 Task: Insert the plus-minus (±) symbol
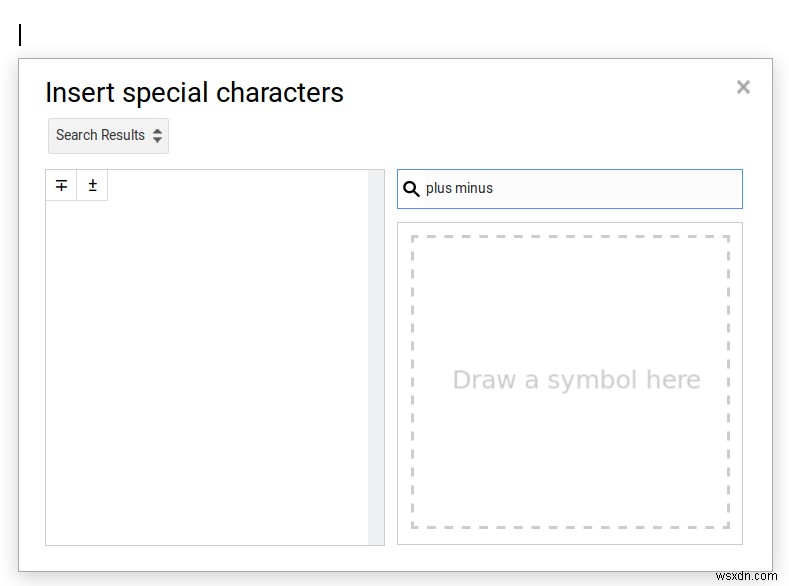pyautogui.click(x=92, y=185)
